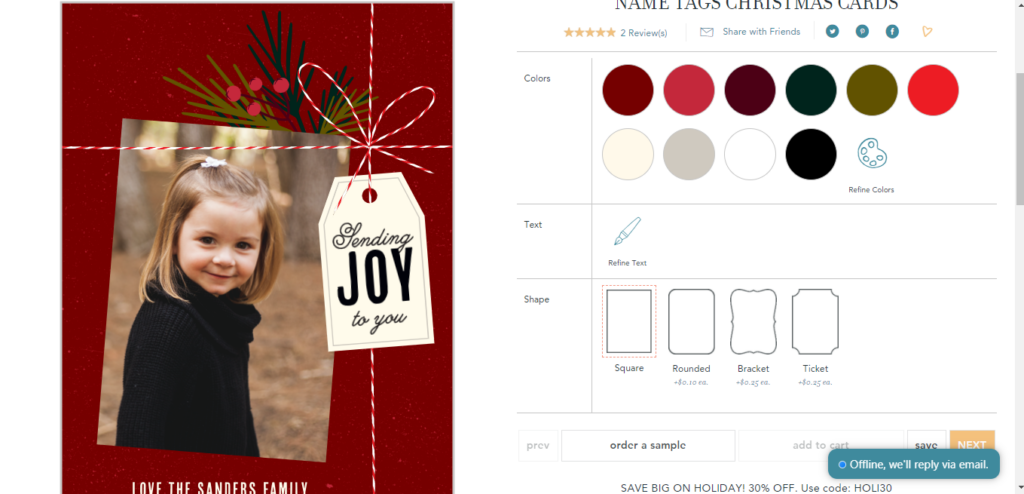Click the five-star rating icons
Screen dimensions: 1024x494
point(590,32)
